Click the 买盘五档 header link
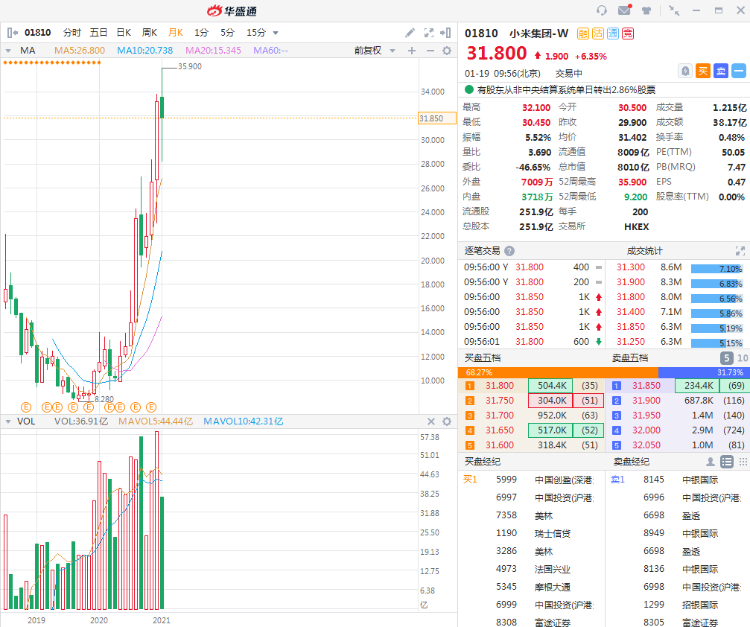This screenshot has width=750, height=627. tap(483, 358)
